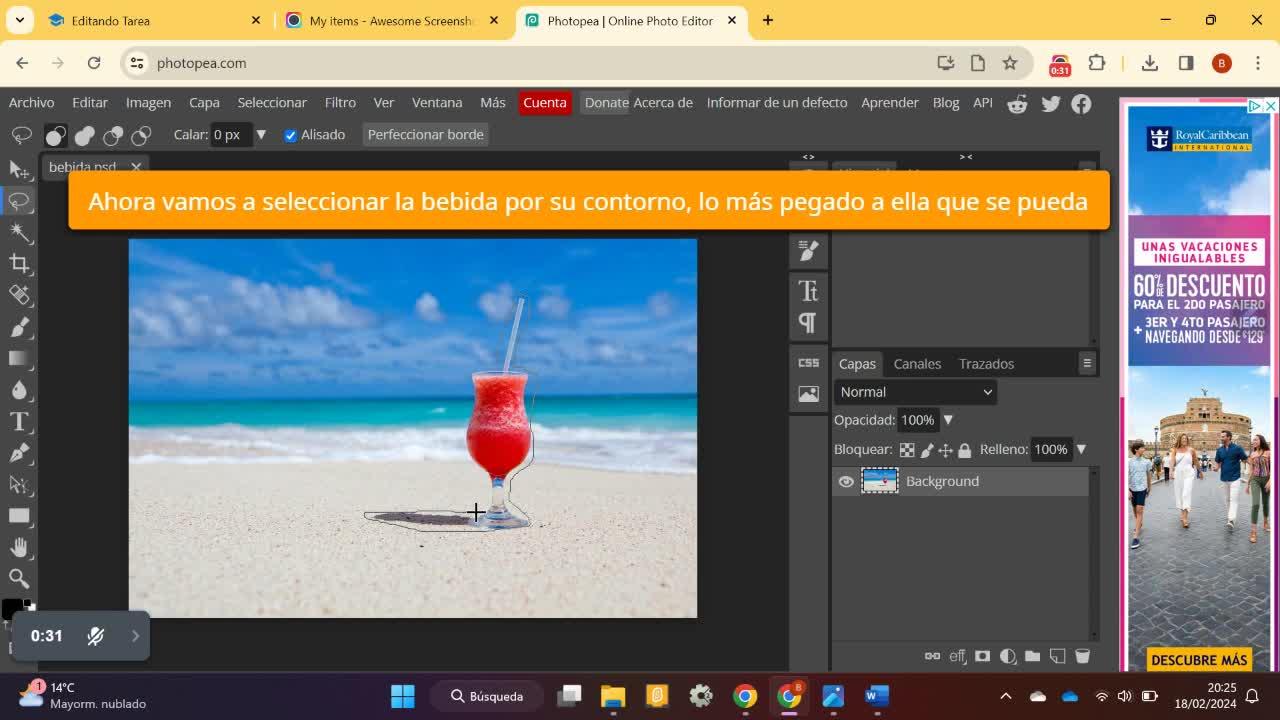Select the Hand pan tool
Screen dimensions: 1280x720
click(19, 547)
